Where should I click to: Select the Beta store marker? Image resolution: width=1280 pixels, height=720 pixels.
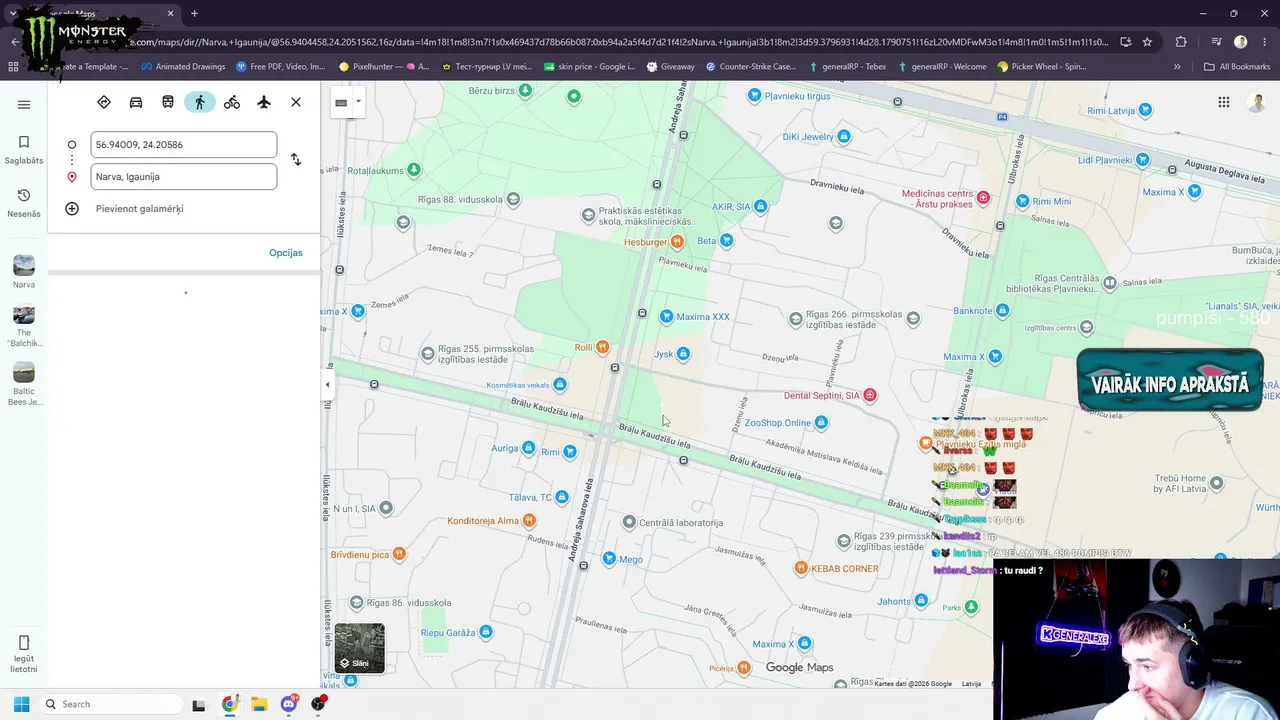click(x=727, y=240)
